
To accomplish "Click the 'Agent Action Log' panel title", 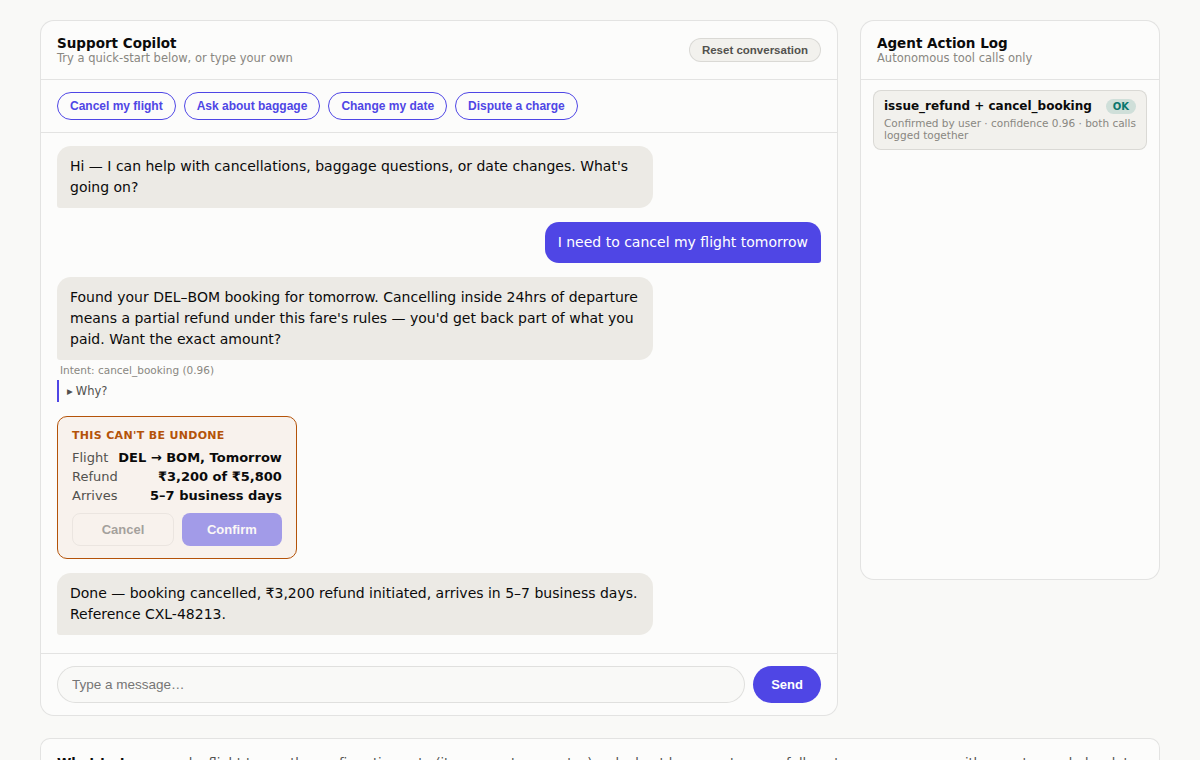I will coord(942,43).
